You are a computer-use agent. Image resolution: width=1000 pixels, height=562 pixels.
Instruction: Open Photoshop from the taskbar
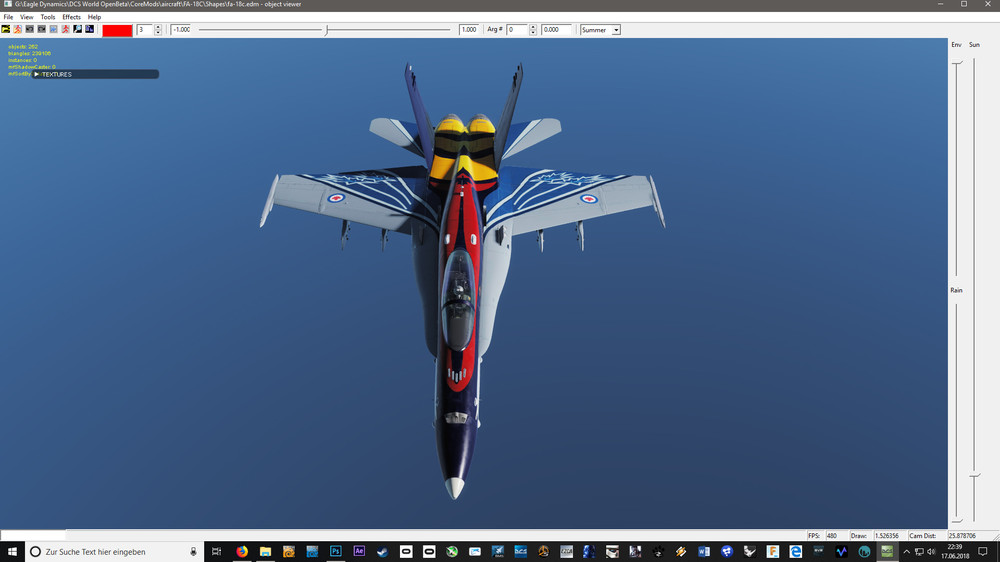[x=335, y=552]
